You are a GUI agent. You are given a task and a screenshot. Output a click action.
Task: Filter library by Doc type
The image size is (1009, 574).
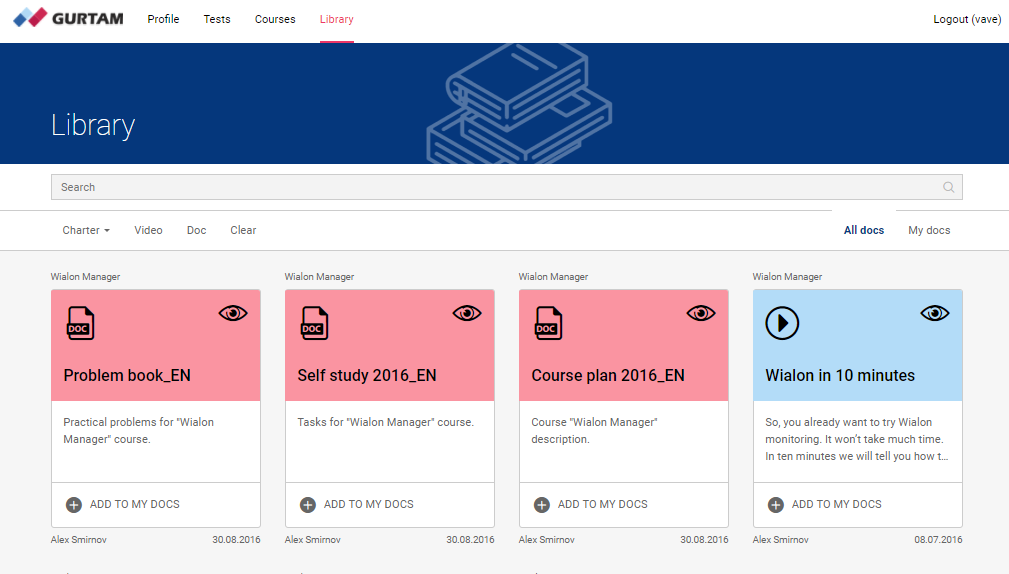(x=196, y=230)
